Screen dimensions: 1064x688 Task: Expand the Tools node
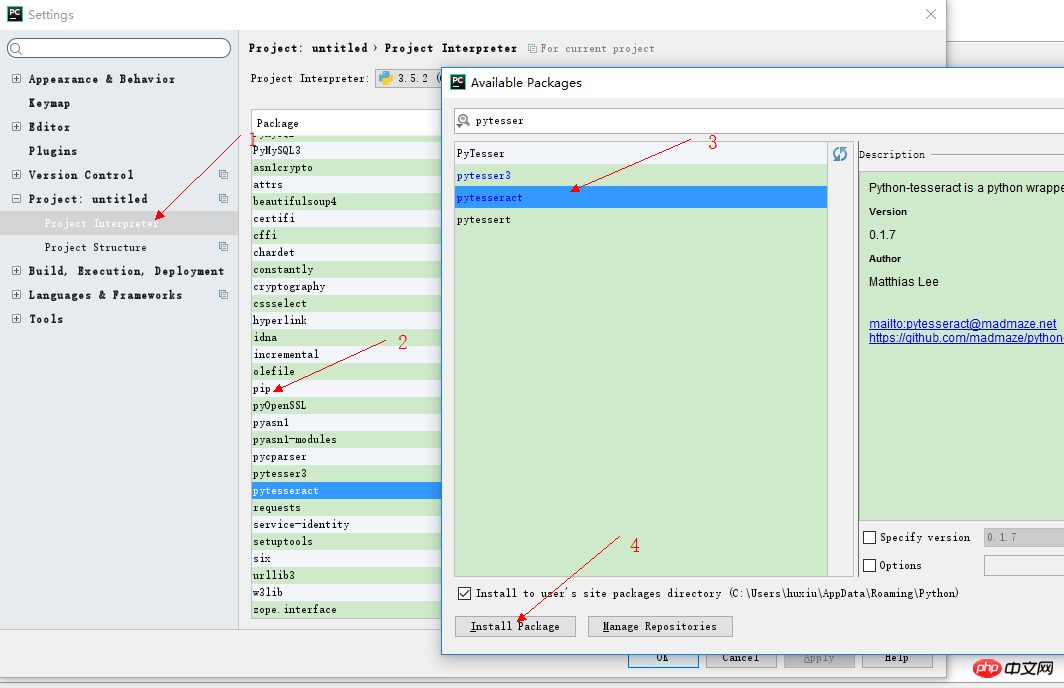point(16,319)
